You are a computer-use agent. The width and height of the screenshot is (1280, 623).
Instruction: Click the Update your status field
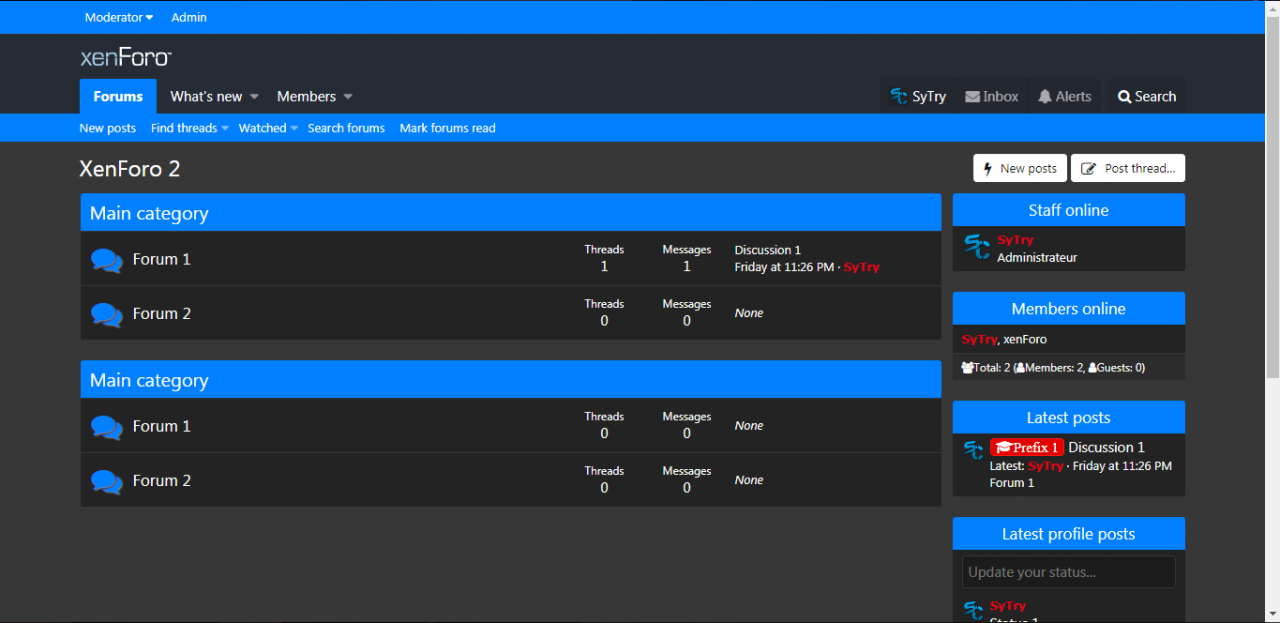(1069, 572)
